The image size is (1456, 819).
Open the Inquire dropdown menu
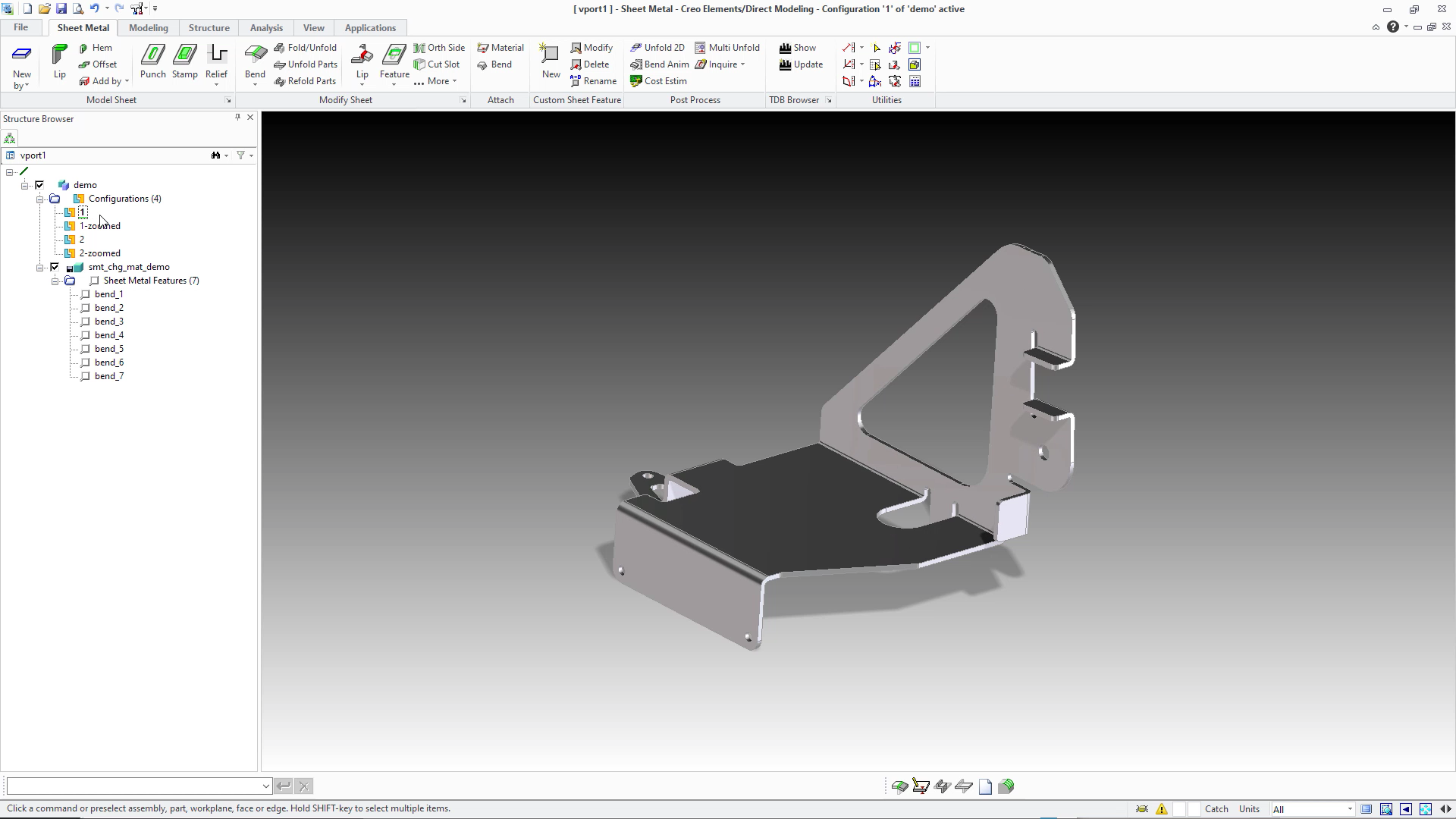(x=720, y=64)
